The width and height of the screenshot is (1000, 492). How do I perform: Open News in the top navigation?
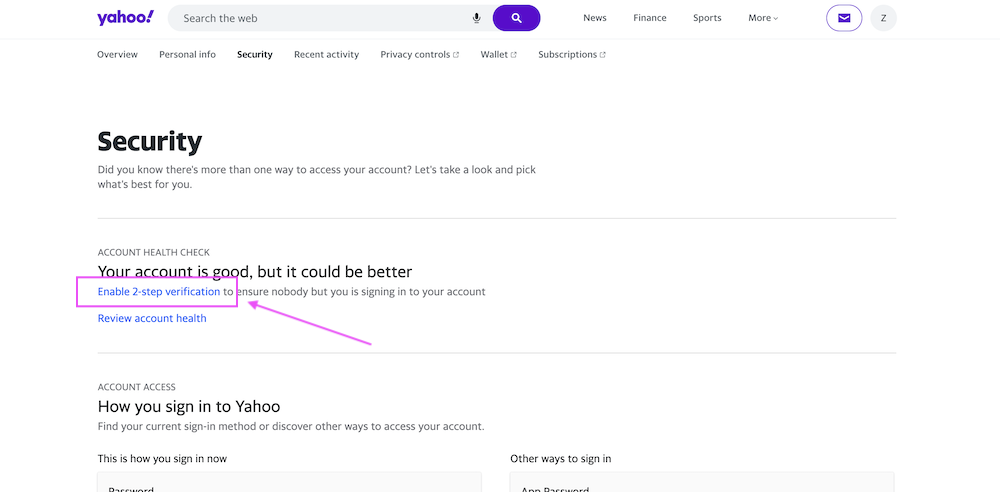tap(595, 18)
